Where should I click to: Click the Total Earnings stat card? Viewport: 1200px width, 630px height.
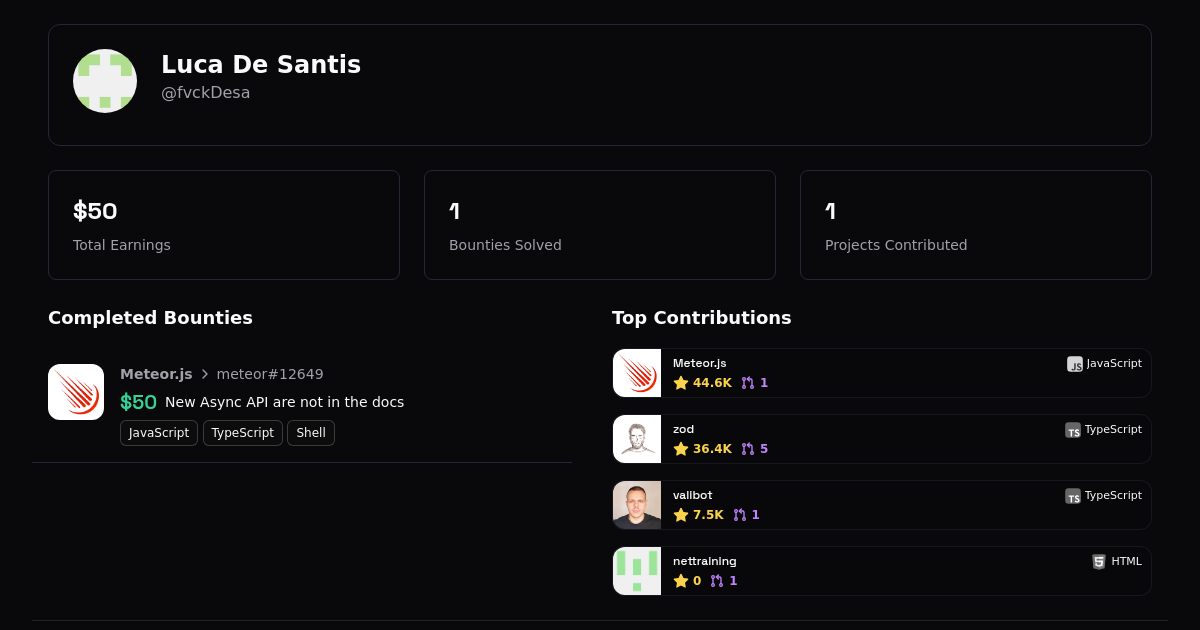(224, 225)
